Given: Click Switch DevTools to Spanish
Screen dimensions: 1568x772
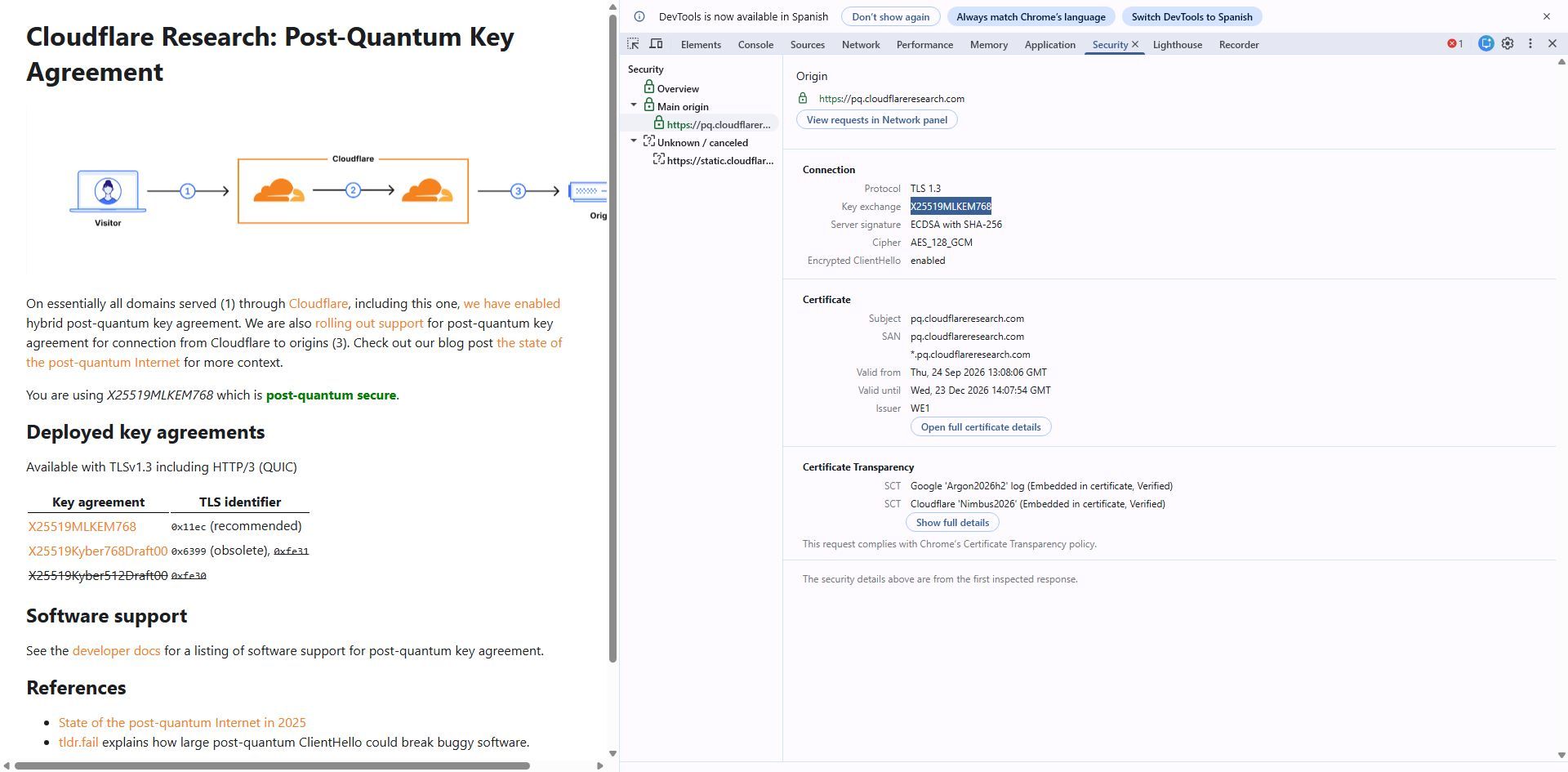Looking at the screenshot, I should [x=1192, y=16].
